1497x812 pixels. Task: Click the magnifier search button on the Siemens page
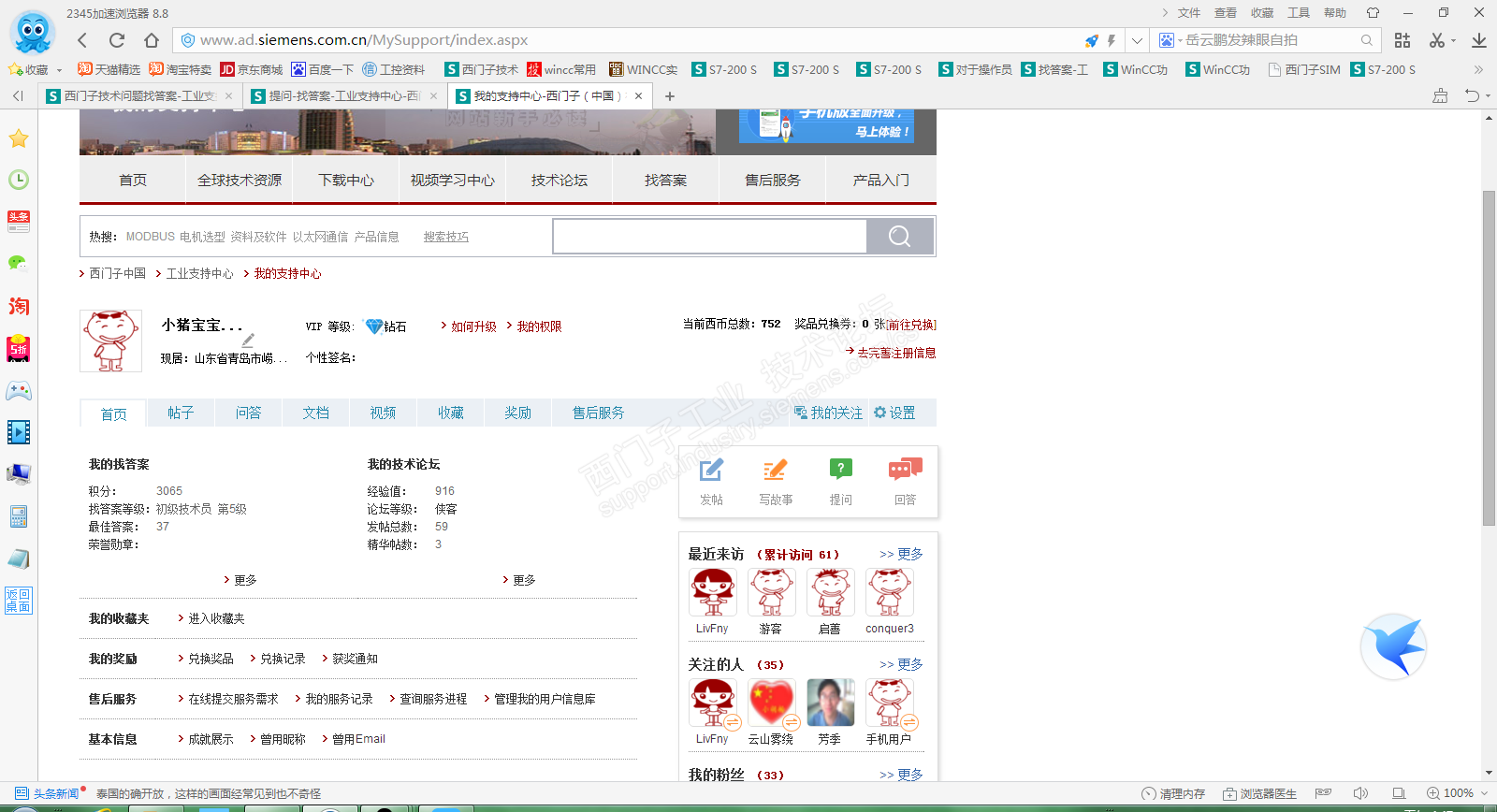pos(899,237)
